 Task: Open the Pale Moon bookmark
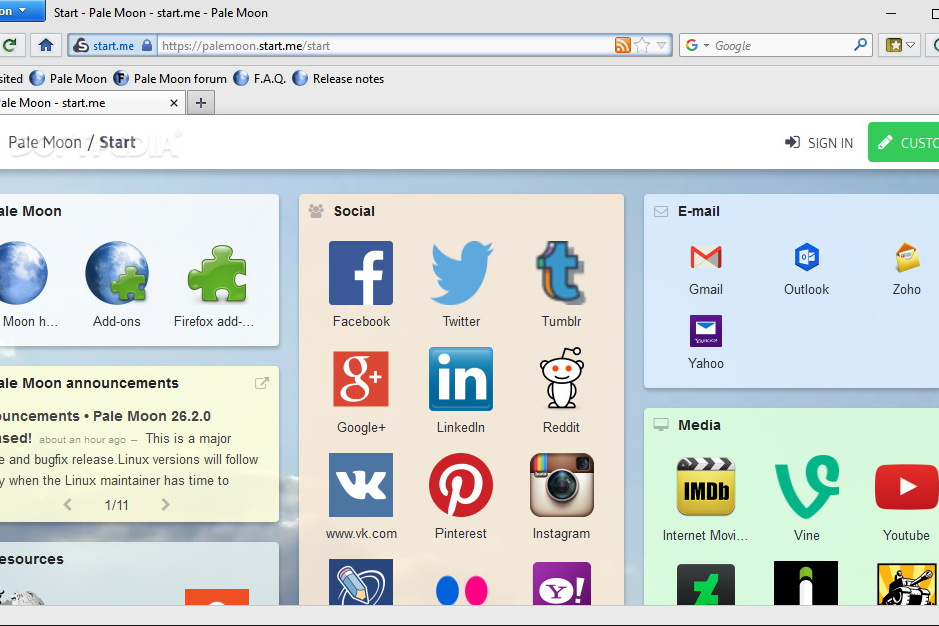coord(68,78)
